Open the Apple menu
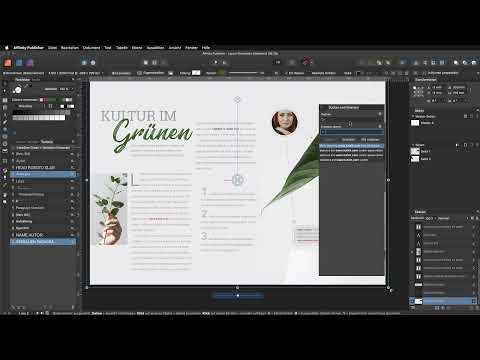The width and height of the screenshot is (480, 360). pyautogui.click(x=6, y=48)
